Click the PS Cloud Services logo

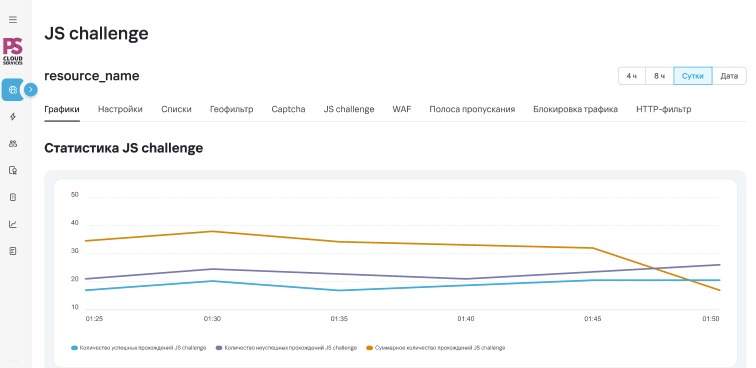pyautogui.click(x=13, y=52)
